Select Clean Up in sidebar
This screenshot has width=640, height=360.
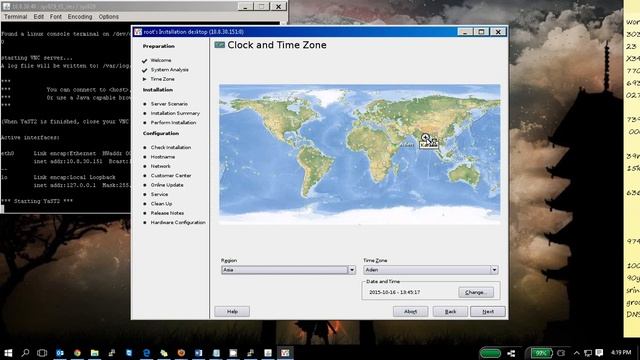(x=161, y=204)
